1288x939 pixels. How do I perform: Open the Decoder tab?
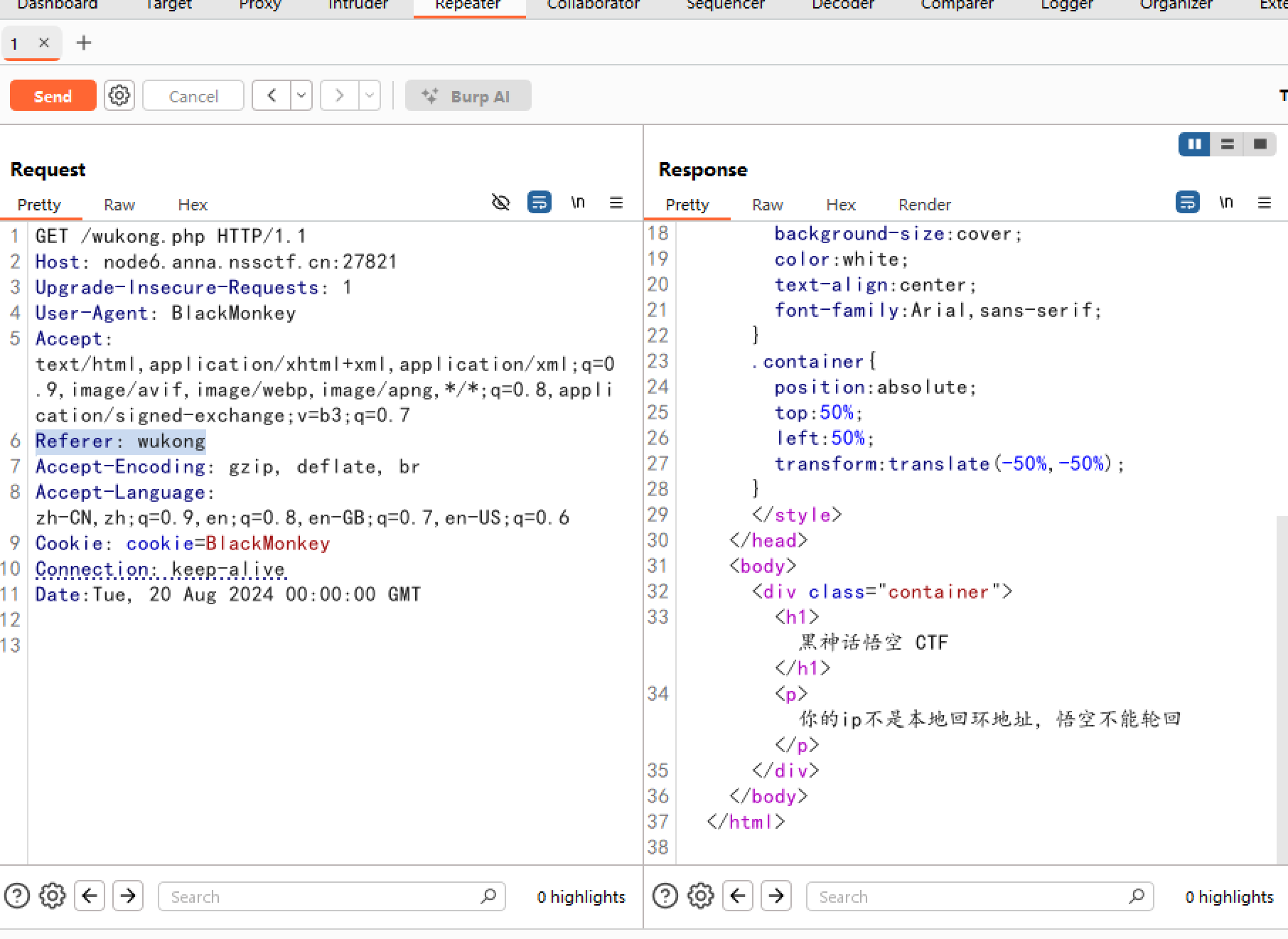click(843, 5)
